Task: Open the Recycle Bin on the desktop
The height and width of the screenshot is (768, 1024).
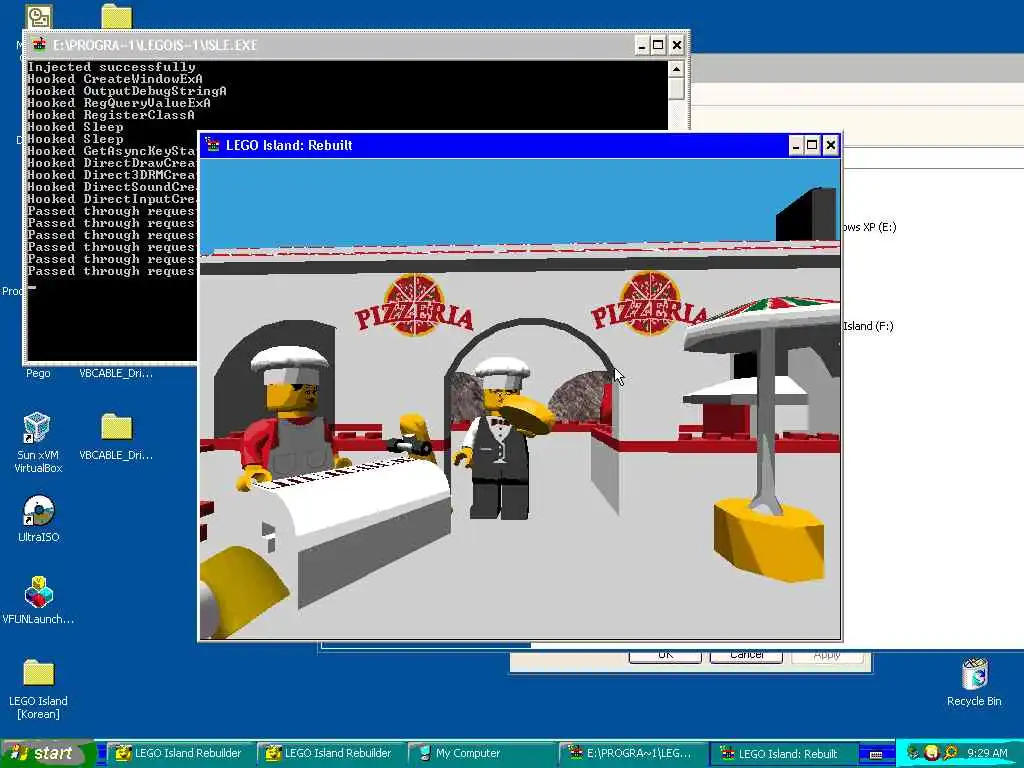Action: coord(974,682)
